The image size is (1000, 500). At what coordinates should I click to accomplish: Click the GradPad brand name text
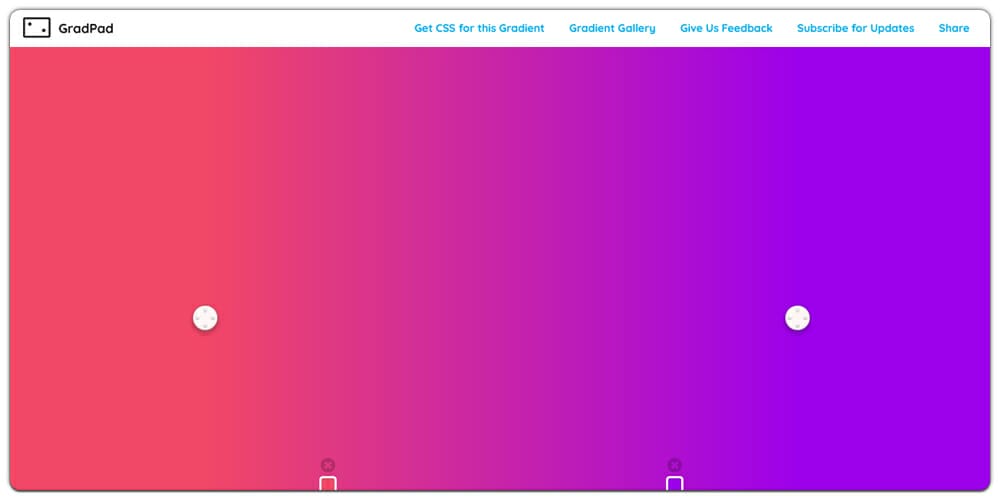(x=85, y=28)
